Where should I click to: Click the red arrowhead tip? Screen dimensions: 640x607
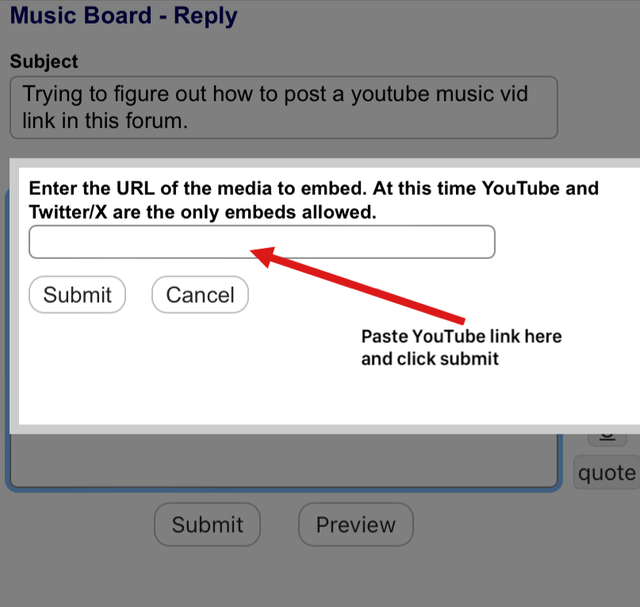(258, 254)
